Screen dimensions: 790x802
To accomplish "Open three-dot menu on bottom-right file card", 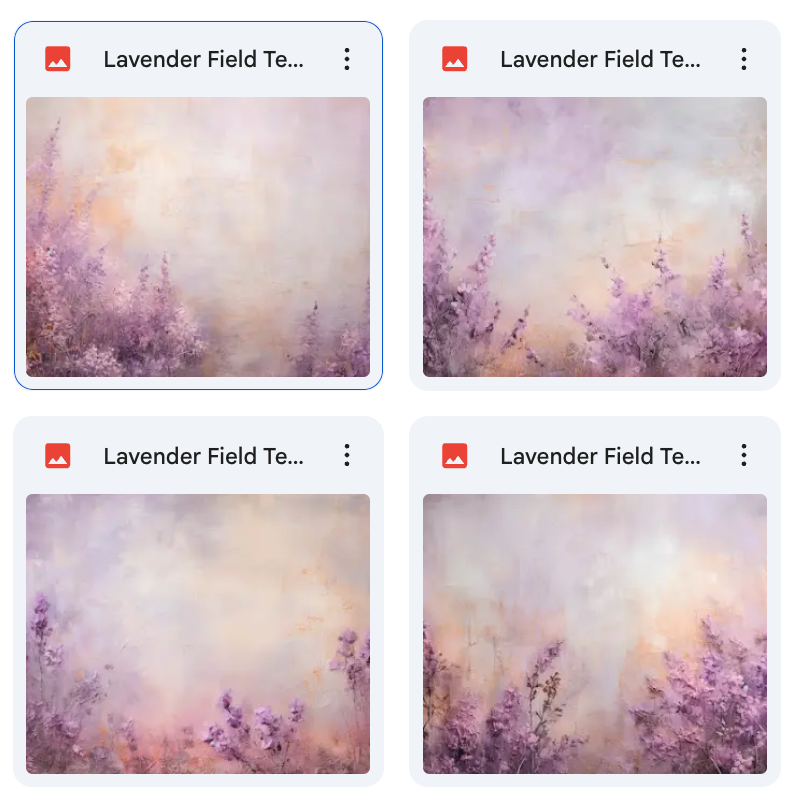I will [x=743, y=455].
